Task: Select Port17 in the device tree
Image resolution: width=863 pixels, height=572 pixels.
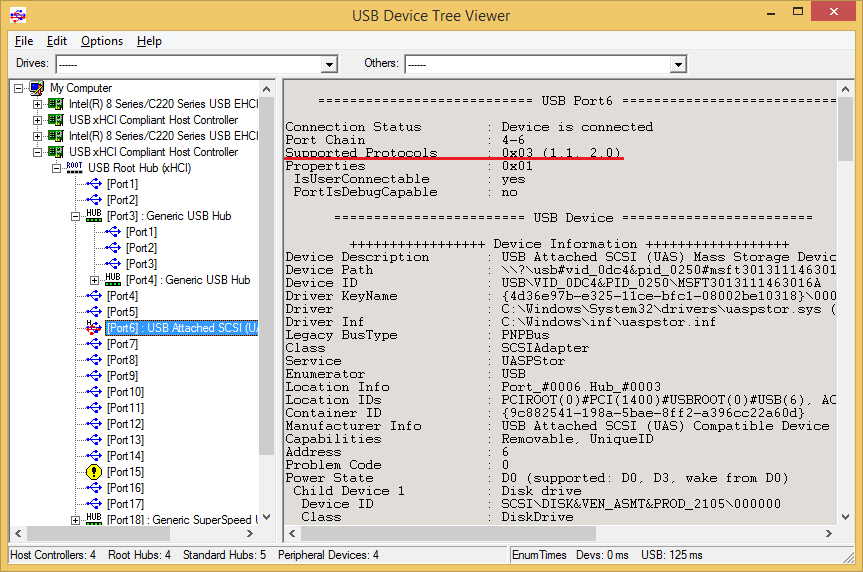Action: pos(125,504)
